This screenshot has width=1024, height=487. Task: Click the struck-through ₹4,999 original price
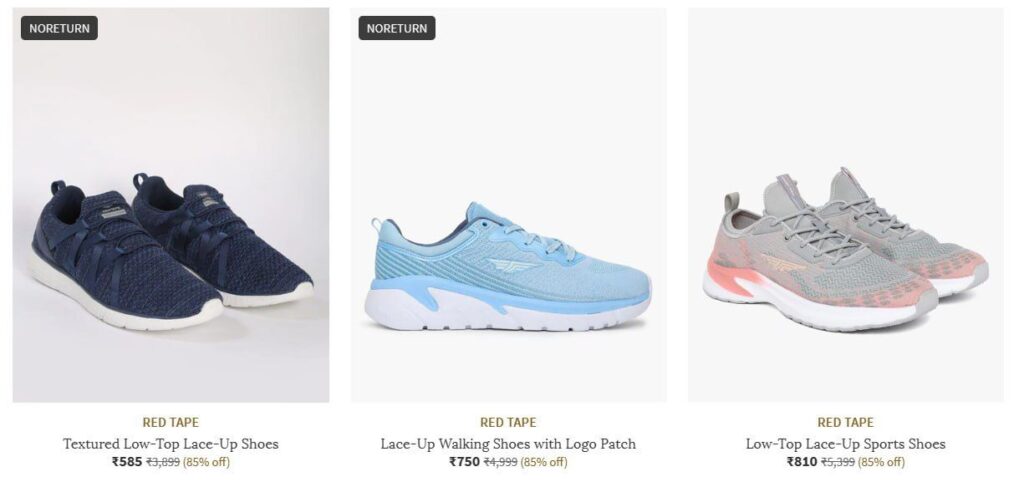click(x=500, y=462)
